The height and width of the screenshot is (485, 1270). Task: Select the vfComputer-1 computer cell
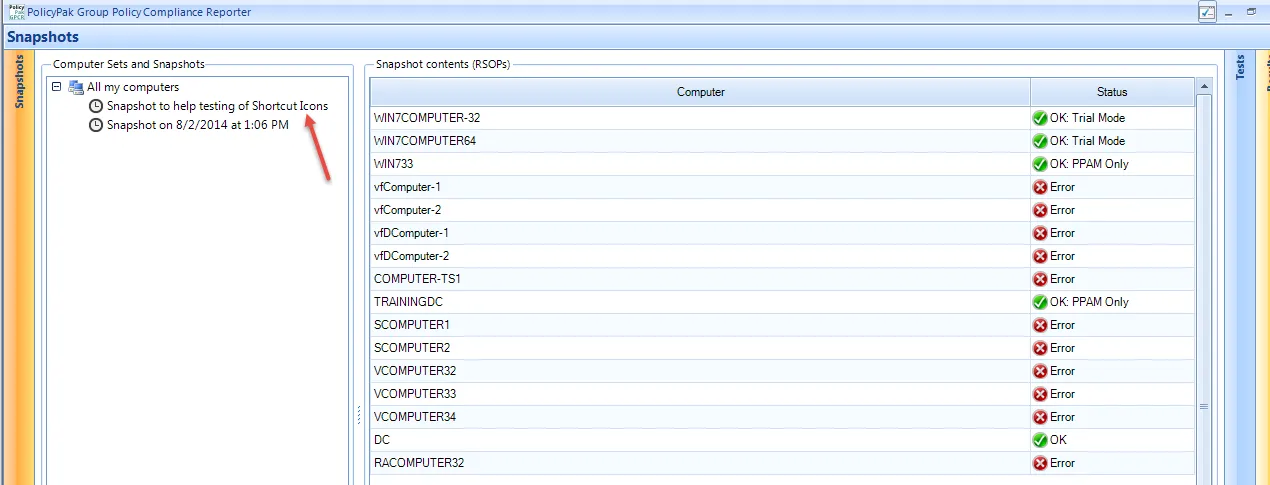(x=700, y=187)
